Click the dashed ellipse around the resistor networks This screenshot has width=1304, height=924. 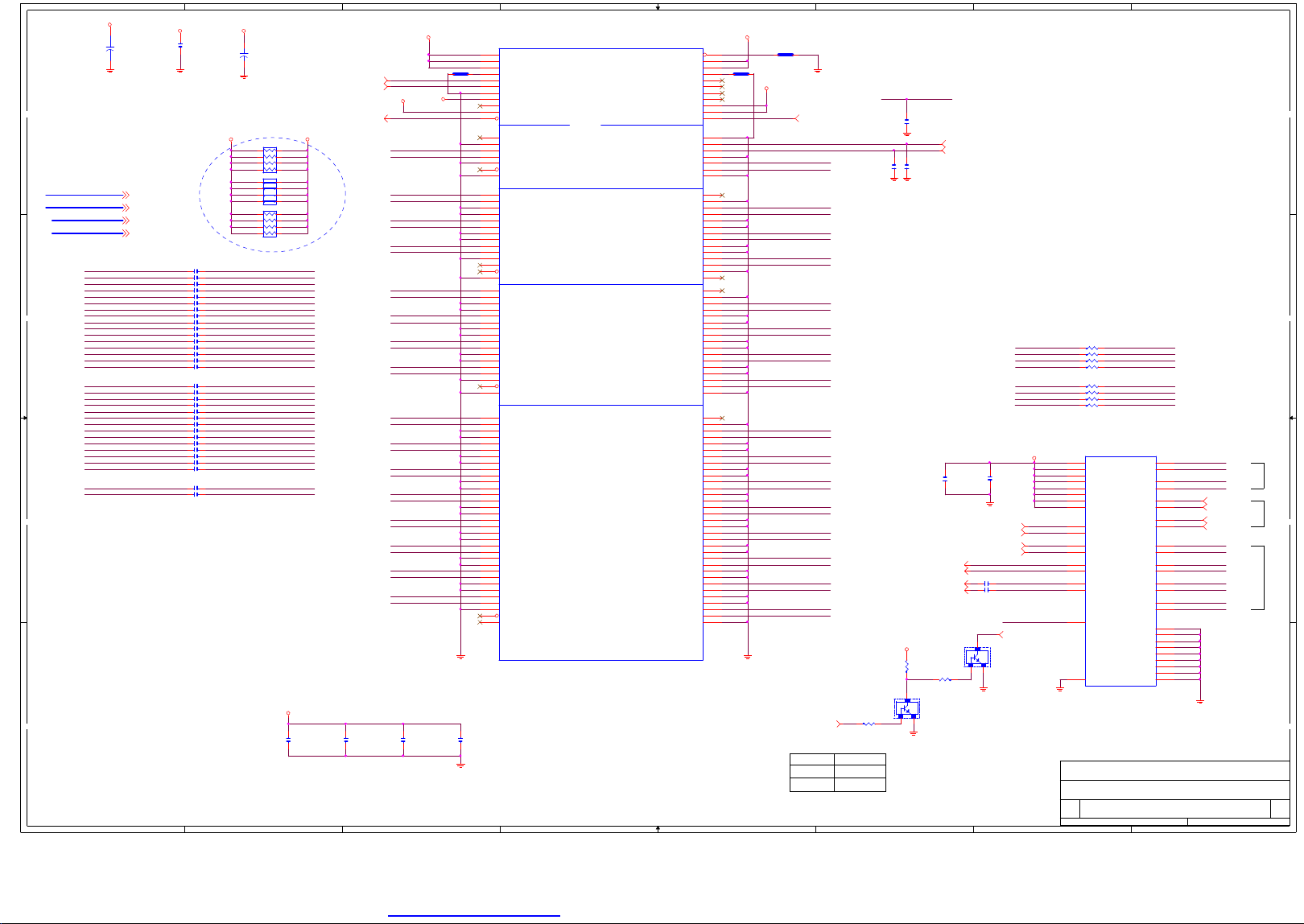[273, 195]
